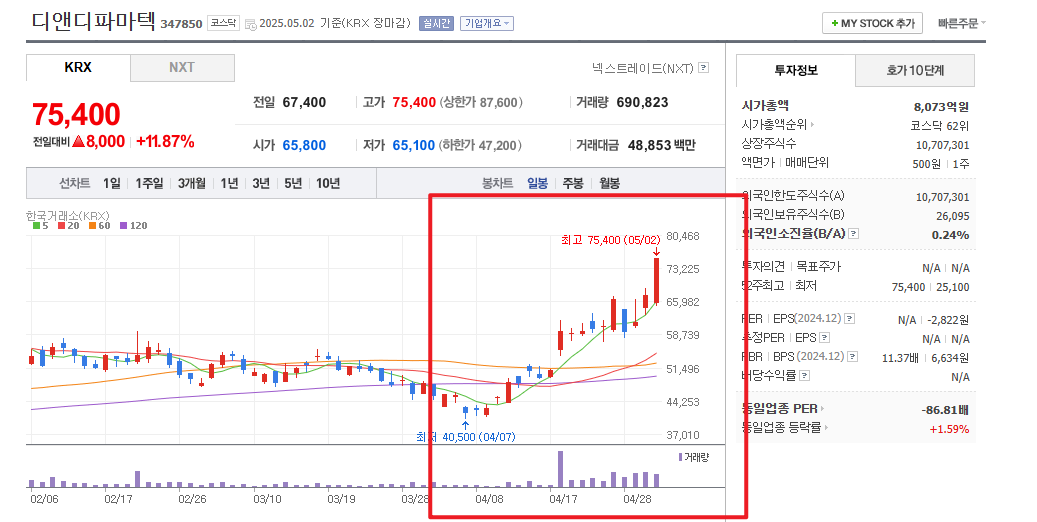
Task: Click the stock code 347850
Action: pyautogui.click(x=181, y=24)
